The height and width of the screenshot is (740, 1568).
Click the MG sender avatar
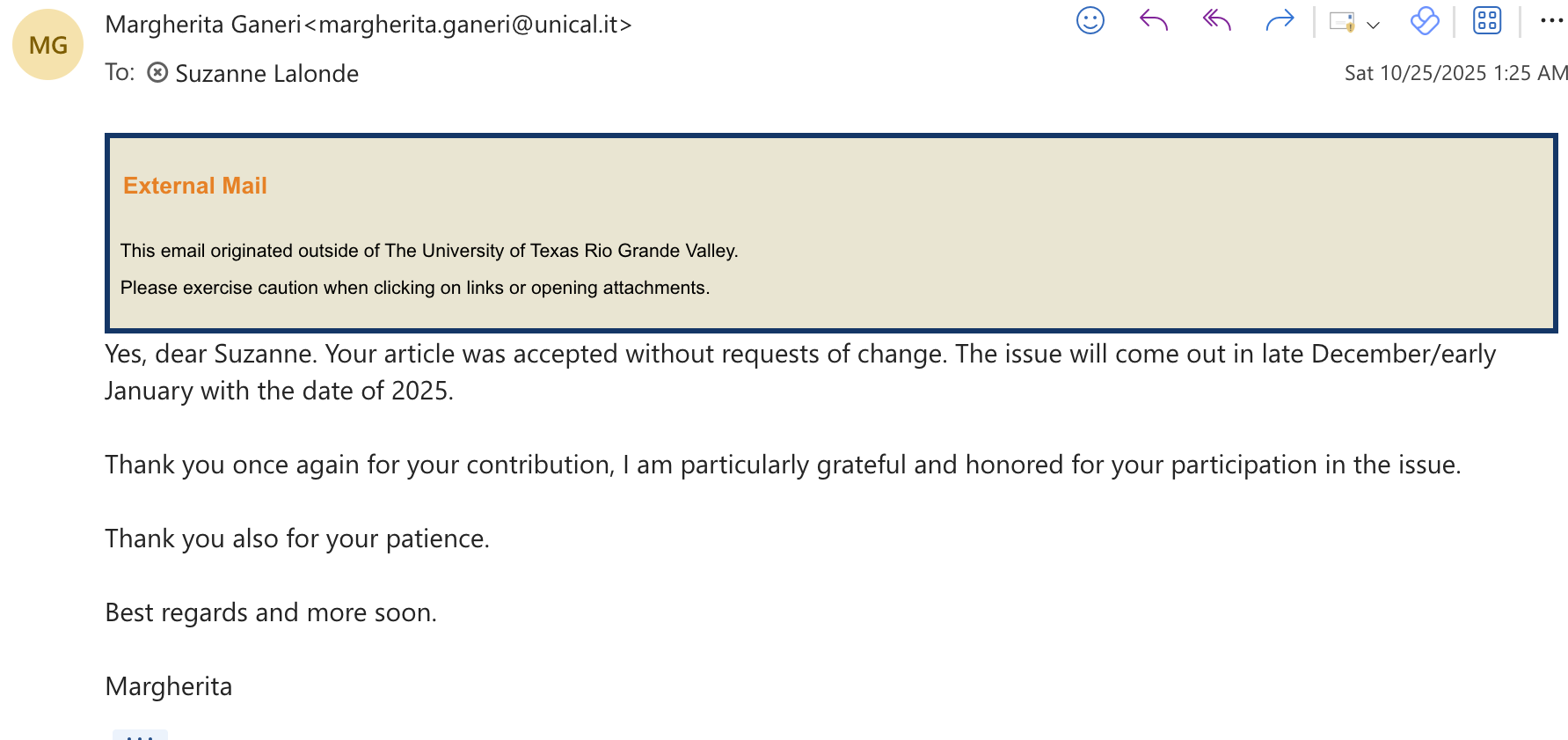coord(47,45)
